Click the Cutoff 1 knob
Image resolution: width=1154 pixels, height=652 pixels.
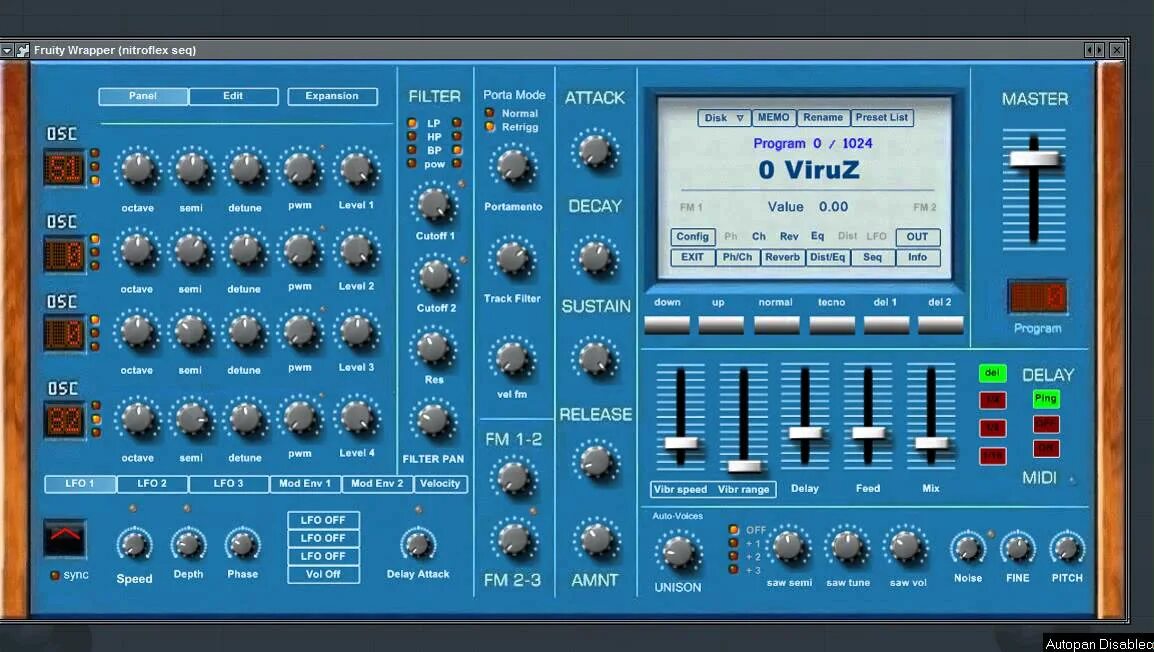pyautogui.click(x=433, y=204)
